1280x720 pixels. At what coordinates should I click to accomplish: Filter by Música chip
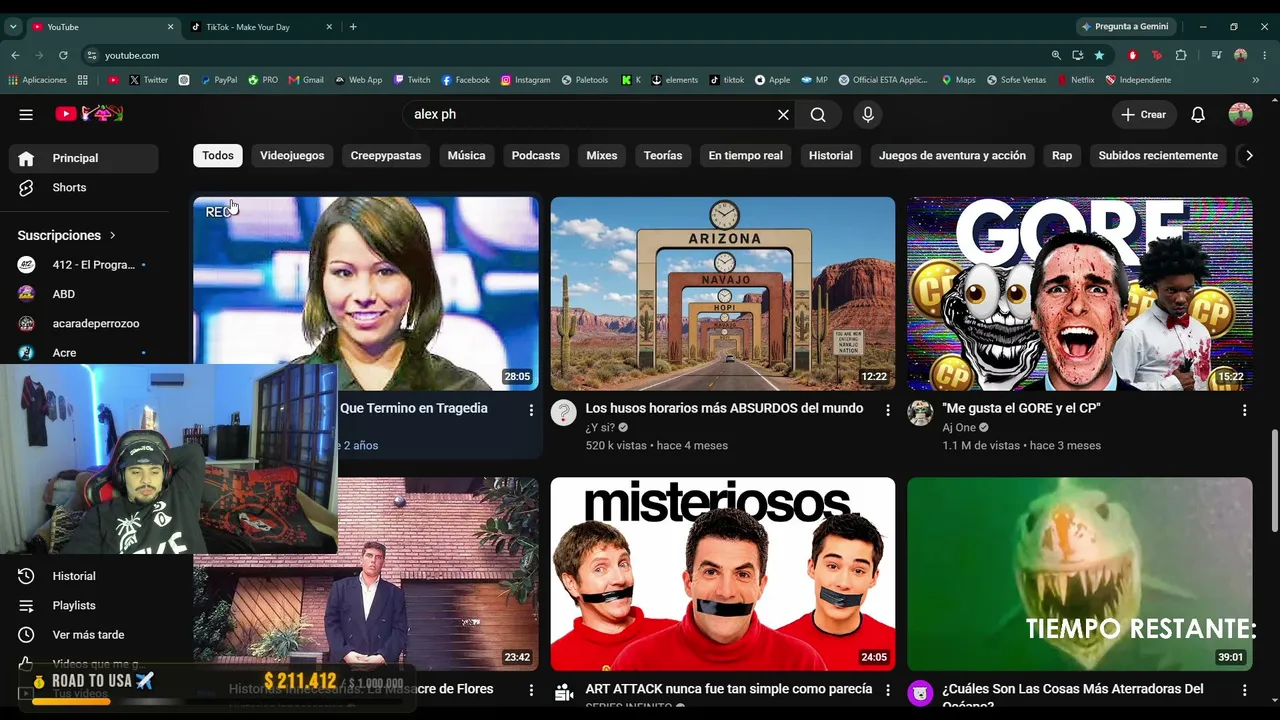point(466,155)
